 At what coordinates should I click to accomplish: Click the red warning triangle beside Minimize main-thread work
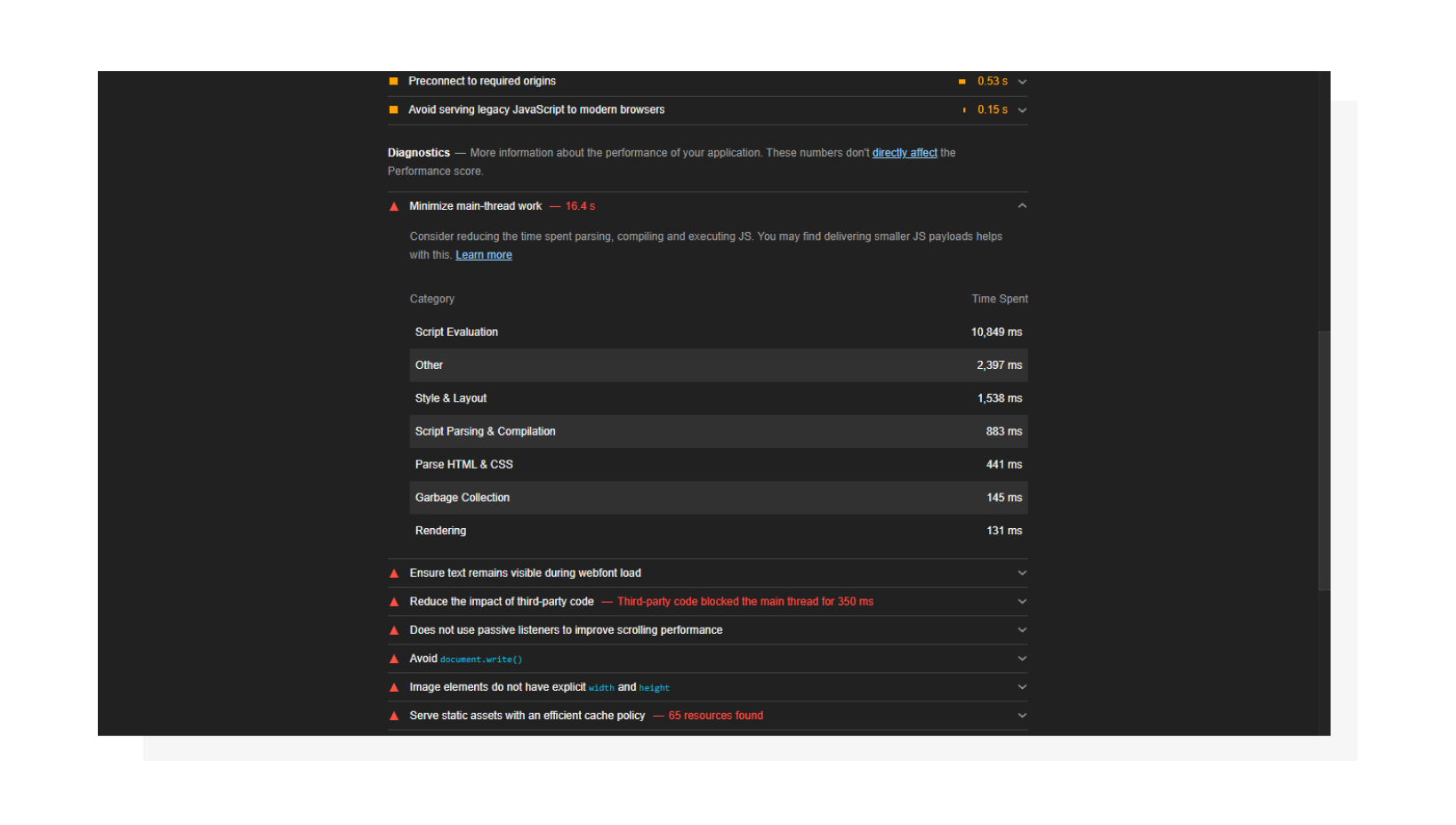coord(394,205)
